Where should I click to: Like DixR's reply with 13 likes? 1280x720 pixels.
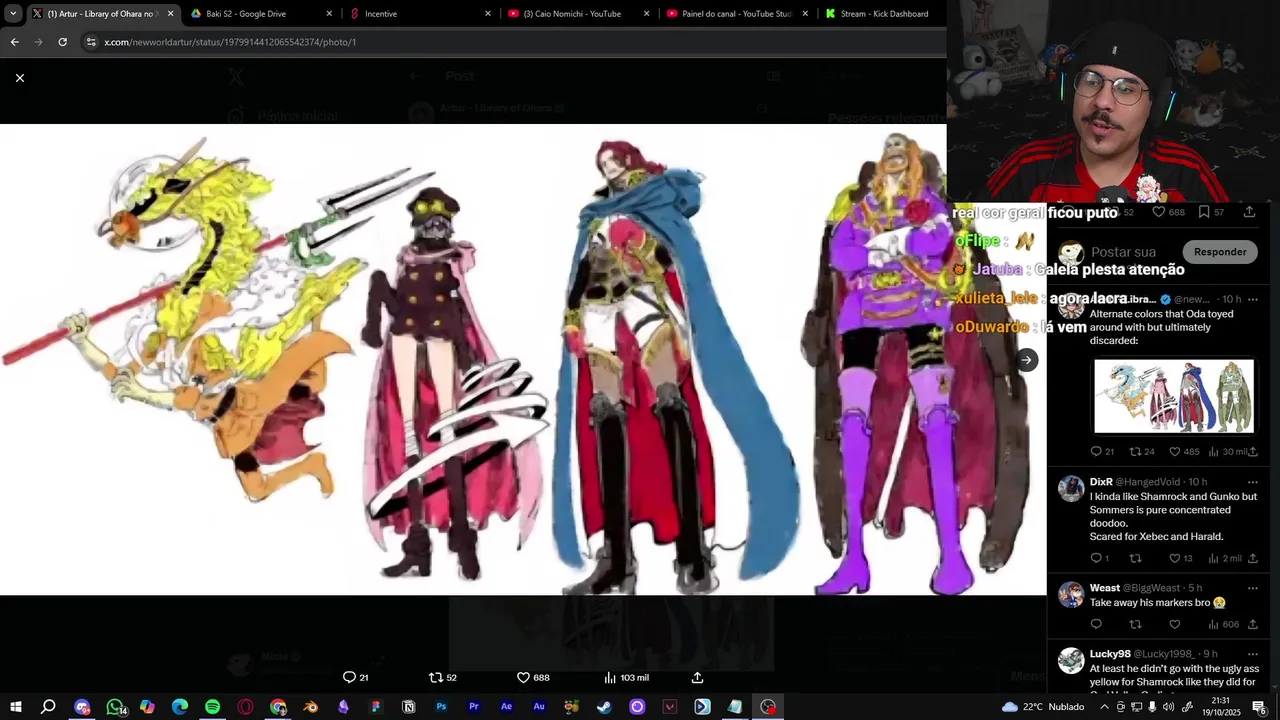(x=1181, y=558)
